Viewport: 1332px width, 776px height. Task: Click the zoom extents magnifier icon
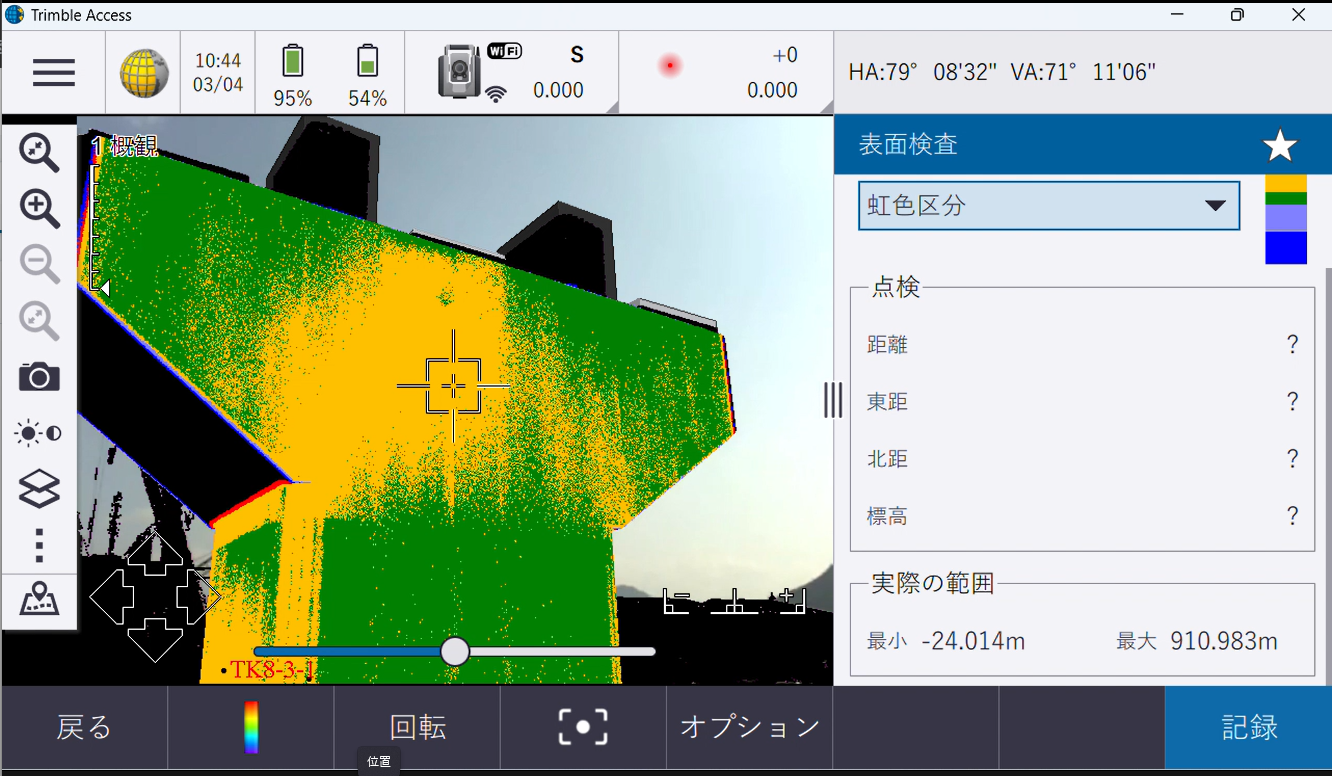click(39, 152)
